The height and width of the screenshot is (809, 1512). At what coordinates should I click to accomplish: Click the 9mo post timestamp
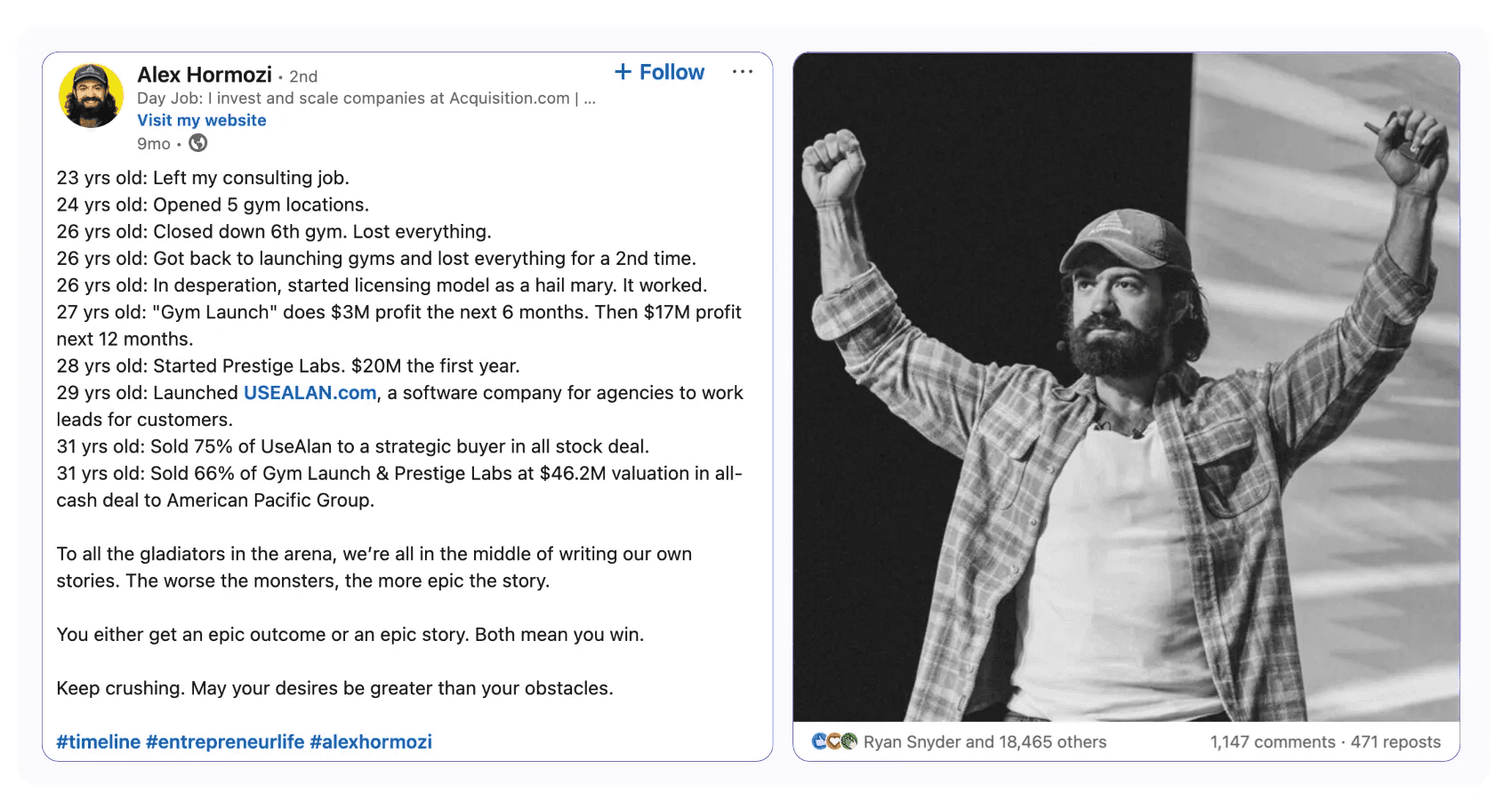coord(154,144)
